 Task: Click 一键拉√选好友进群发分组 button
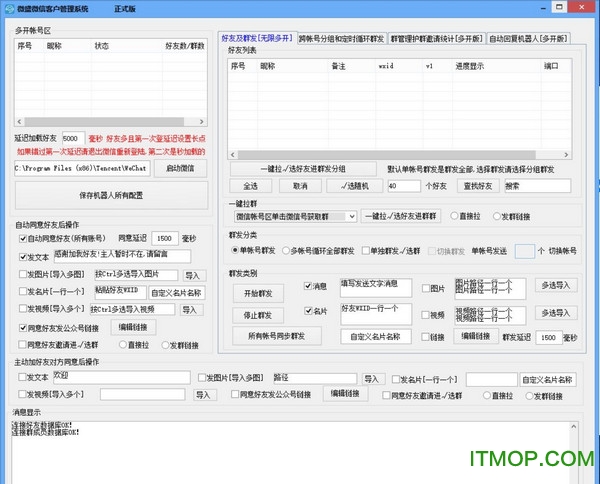pyautogui.click(x=303, y=169)
